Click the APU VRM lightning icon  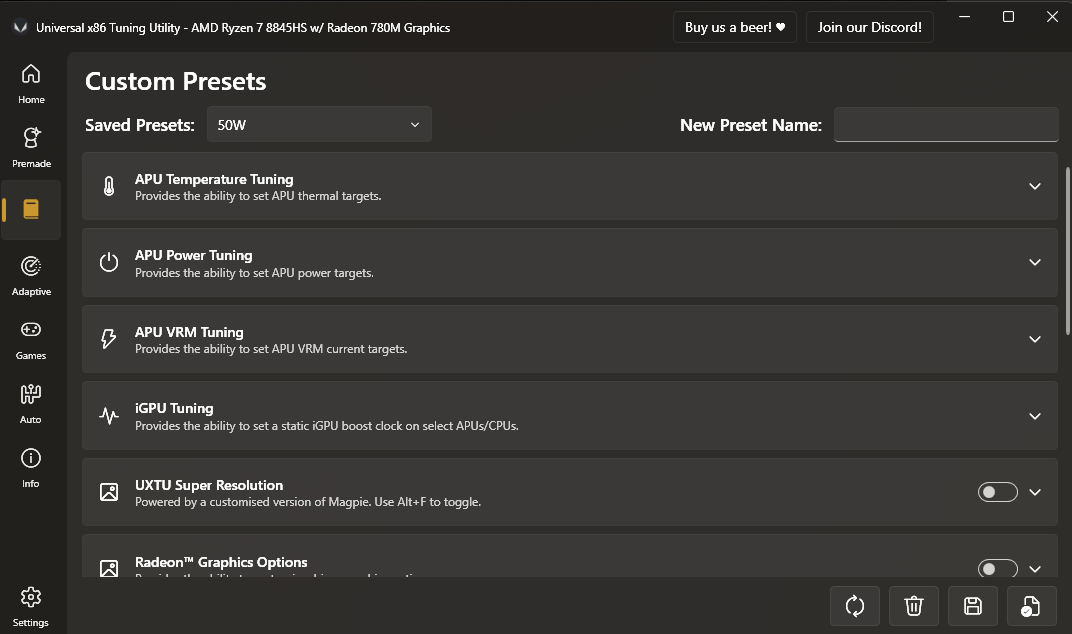pos(109,339)
